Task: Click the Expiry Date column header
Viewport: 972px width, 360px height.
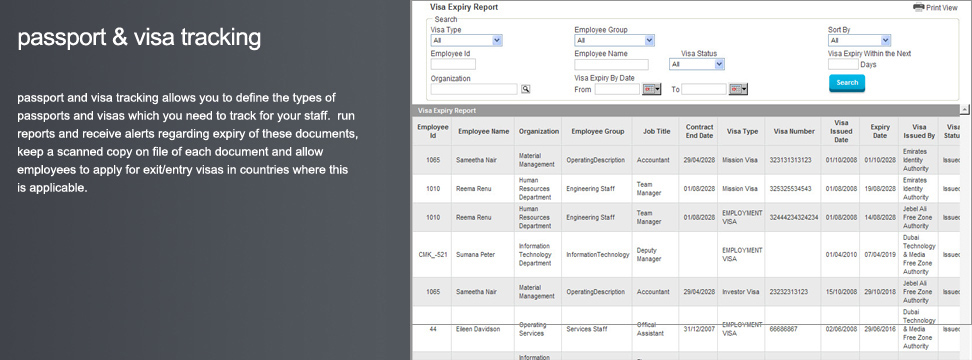Action: point(879,131)
